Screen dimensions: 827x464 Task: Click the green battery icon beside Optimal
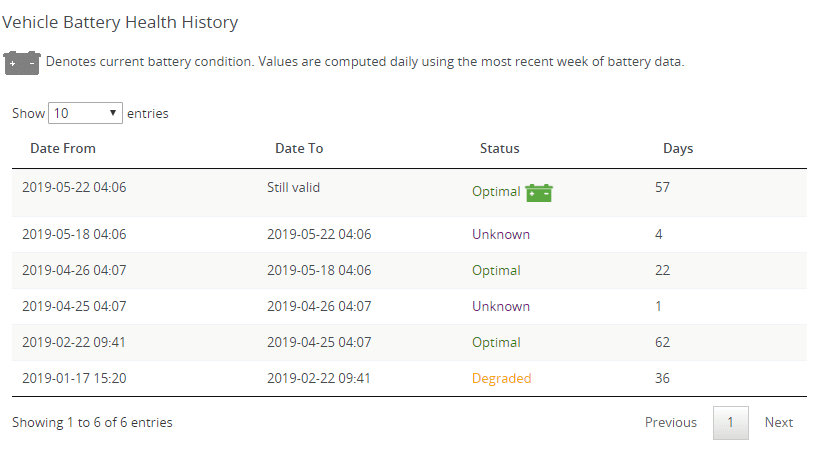(539, 192)
